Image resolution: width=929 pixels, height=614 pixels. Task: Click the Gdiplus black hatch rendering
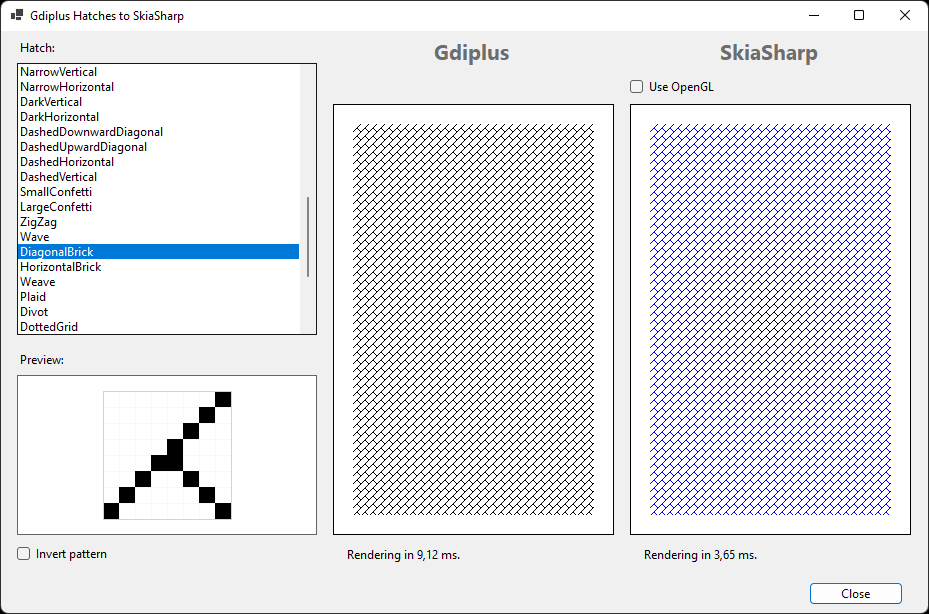[x=473, y=319]
